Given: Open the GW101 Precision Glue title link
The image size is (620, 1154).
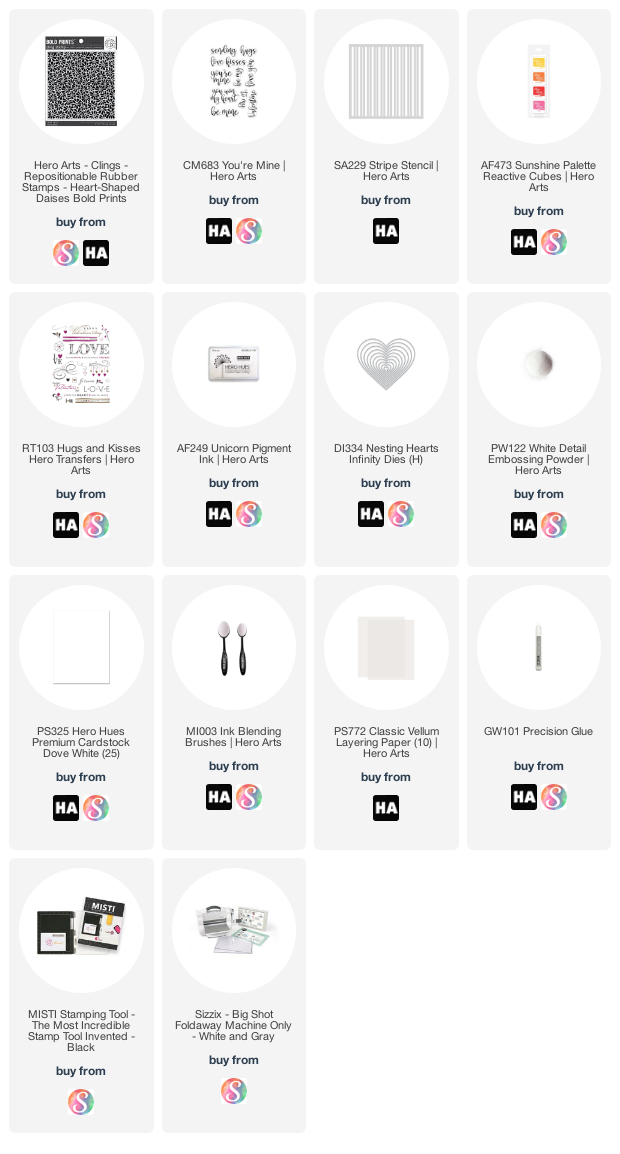Looking at the screenshot, I should tap(538, 732).
